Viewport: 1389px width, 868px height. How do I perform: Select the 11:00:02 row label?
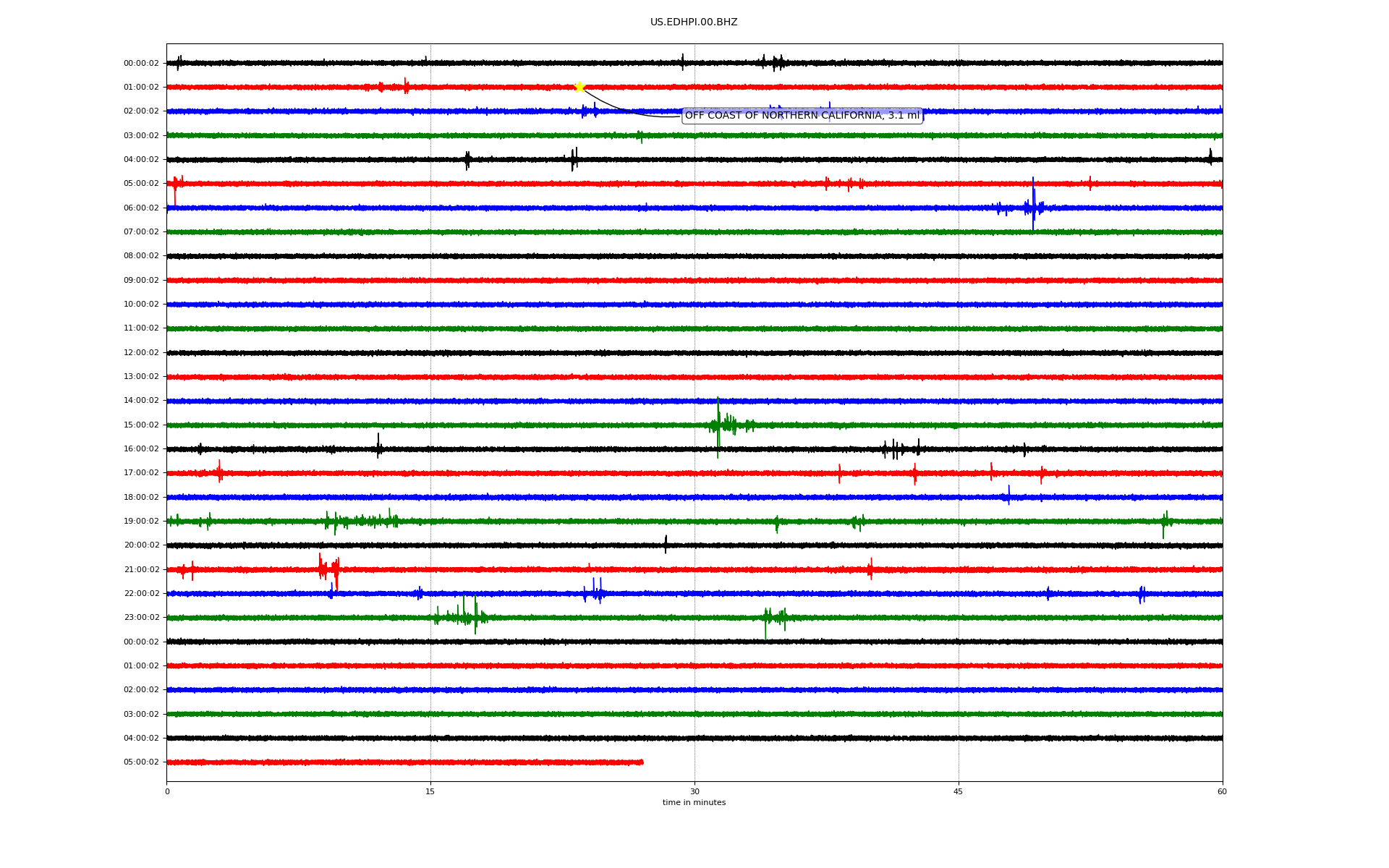click(141, 328)
